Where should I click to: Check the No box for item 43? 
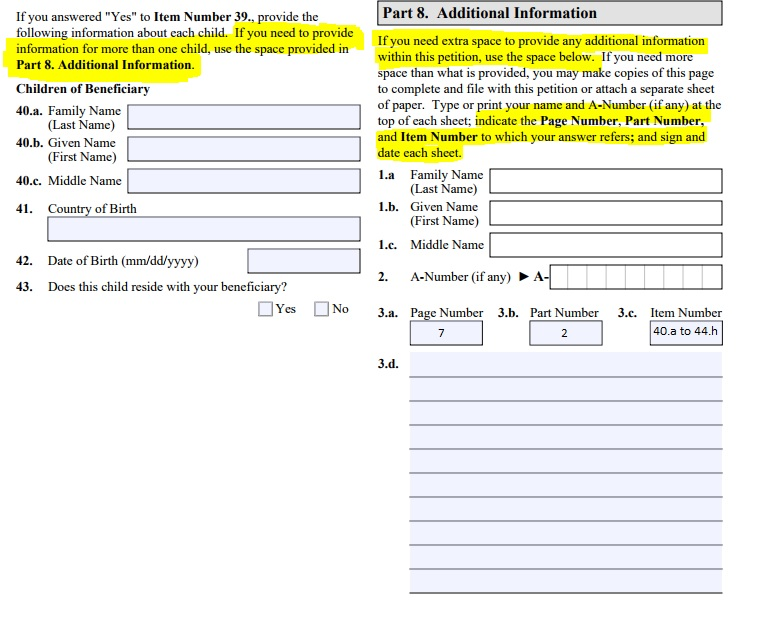321,309
